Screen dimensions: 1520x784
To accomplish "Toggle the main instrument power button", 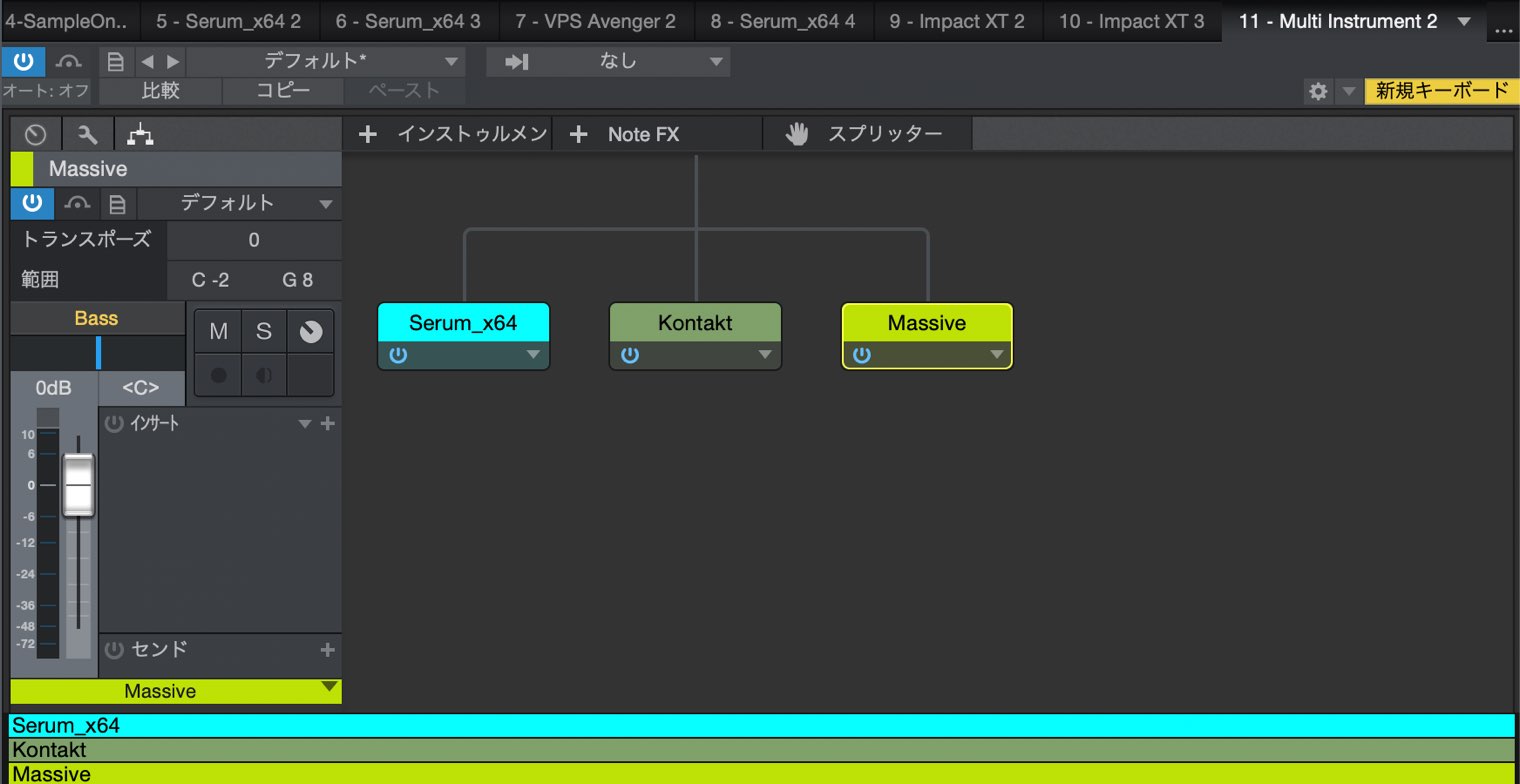I will click(23, 61).
